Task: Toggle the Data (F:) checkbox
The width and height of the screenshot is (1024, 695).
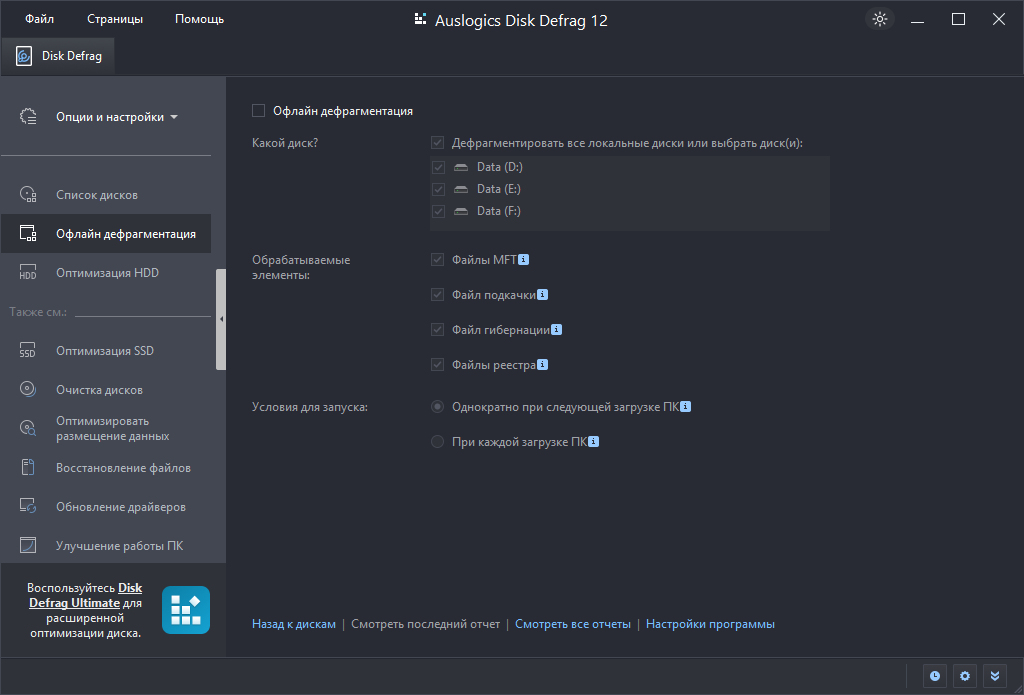Action: pyautogui.click(x=438, y=212)
